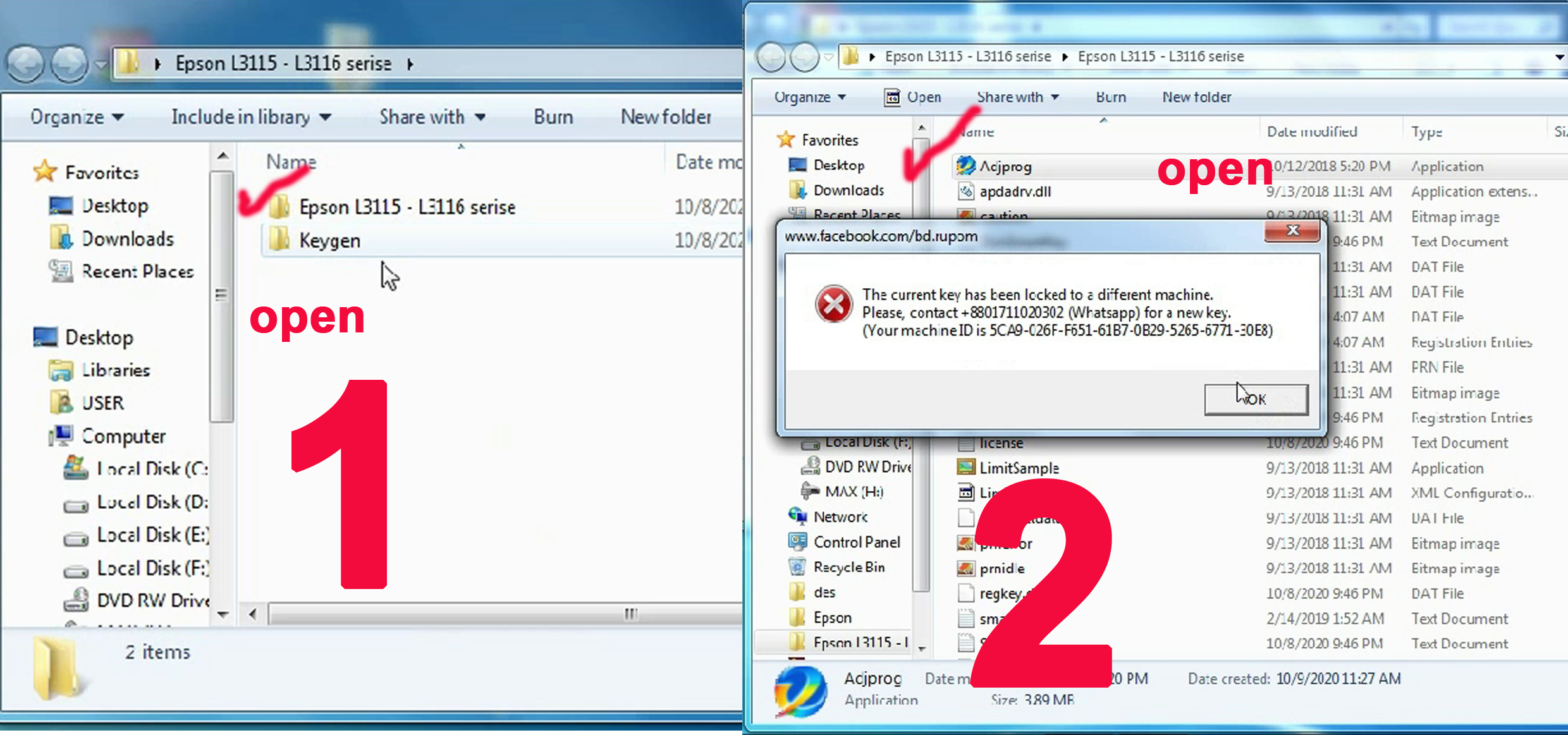Select Libraries in left window tree
This screenshot has height=735, width=1568.
click(x=100, y=370)
